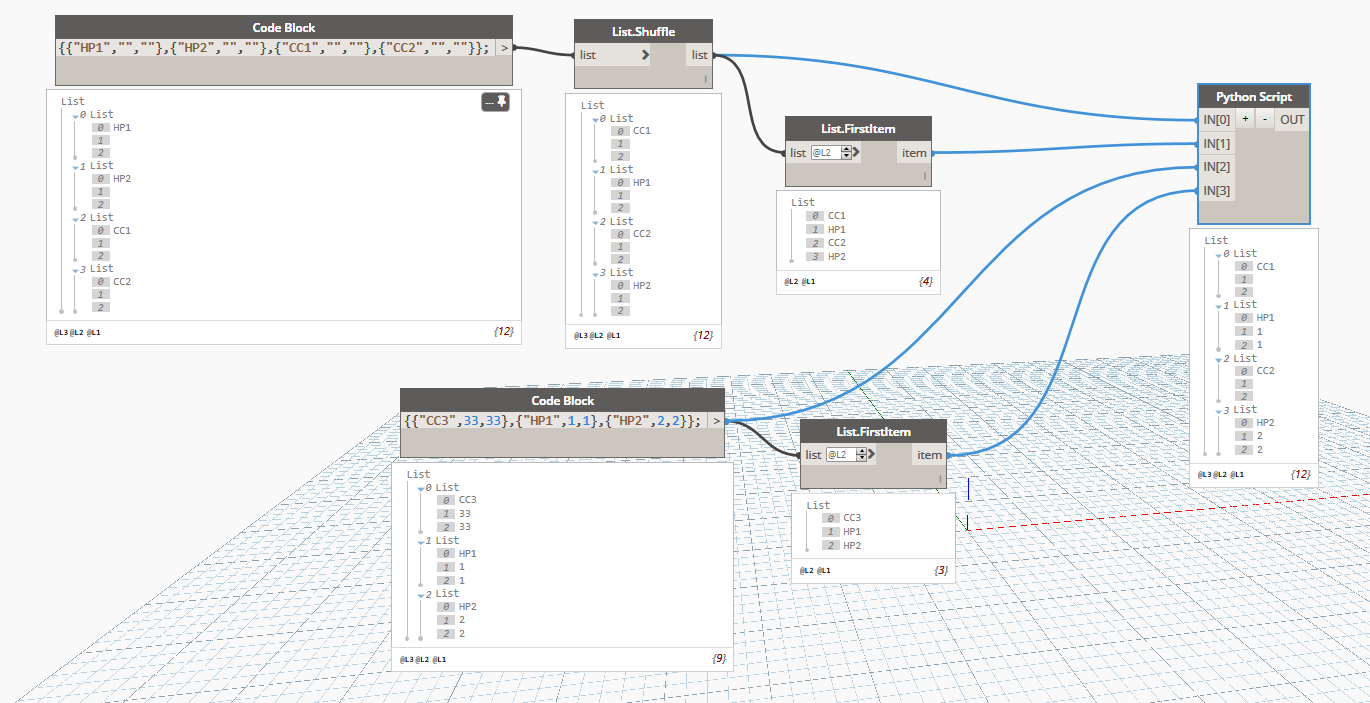
Task: Click value HP1 in the three-item List.FirstItem preview
Action: coord(852,532)
